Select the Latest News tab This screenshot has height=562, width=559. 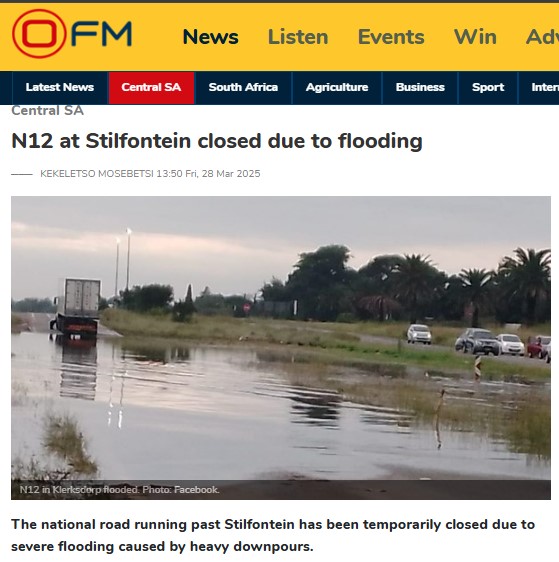tap(60, 87)
